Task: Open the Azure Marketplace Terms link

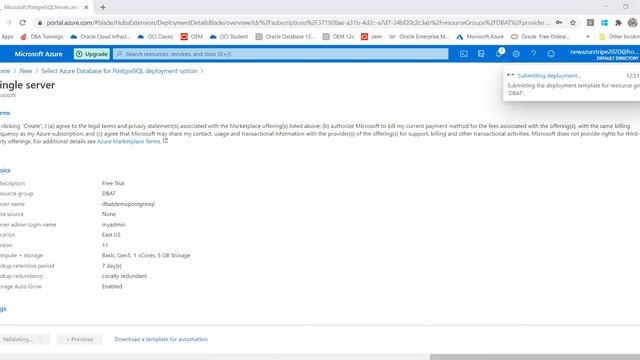Action: click(129, 142)
